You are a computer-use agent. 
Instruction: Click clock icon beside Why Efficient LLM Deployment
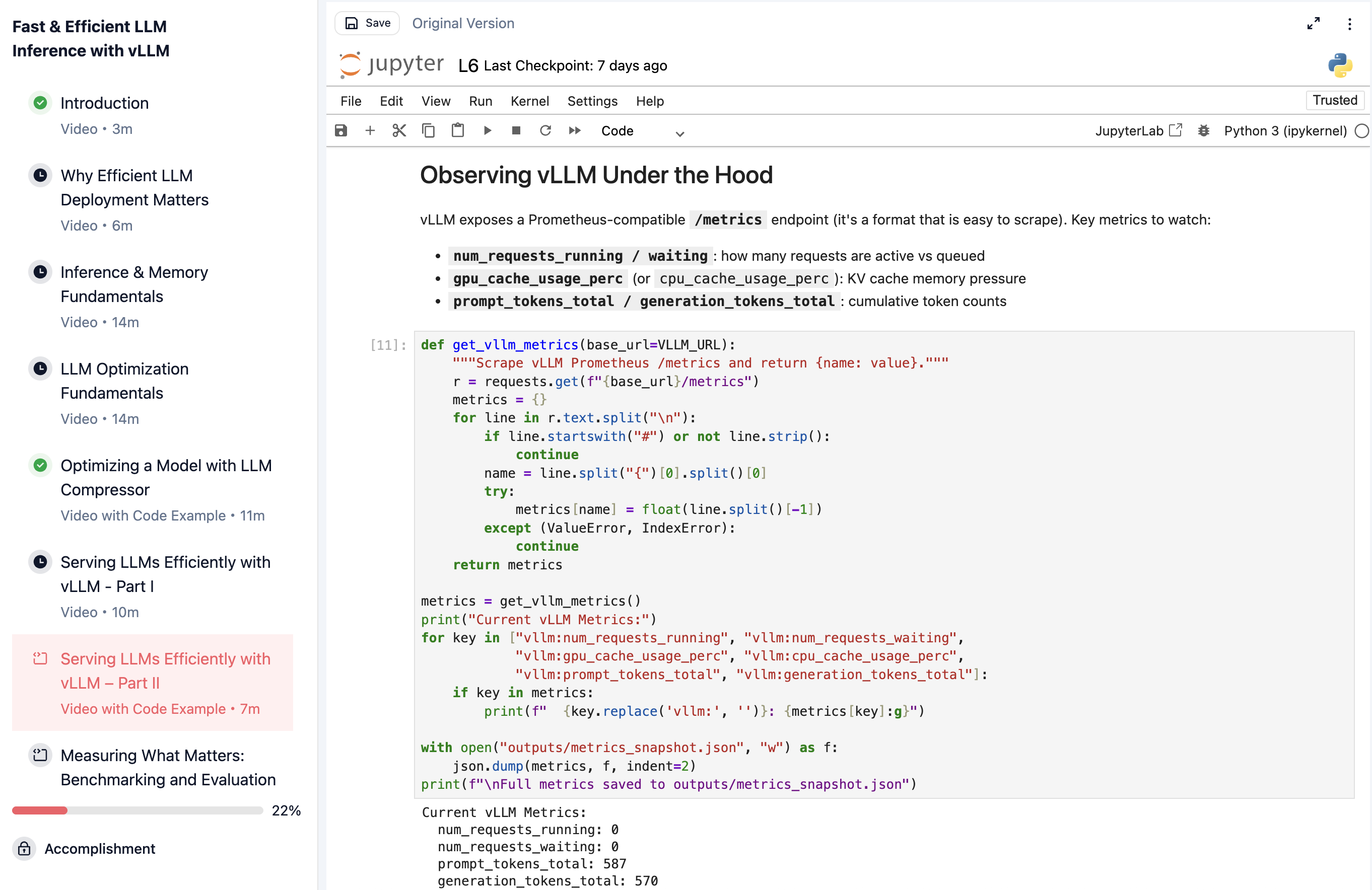(40, 175)
